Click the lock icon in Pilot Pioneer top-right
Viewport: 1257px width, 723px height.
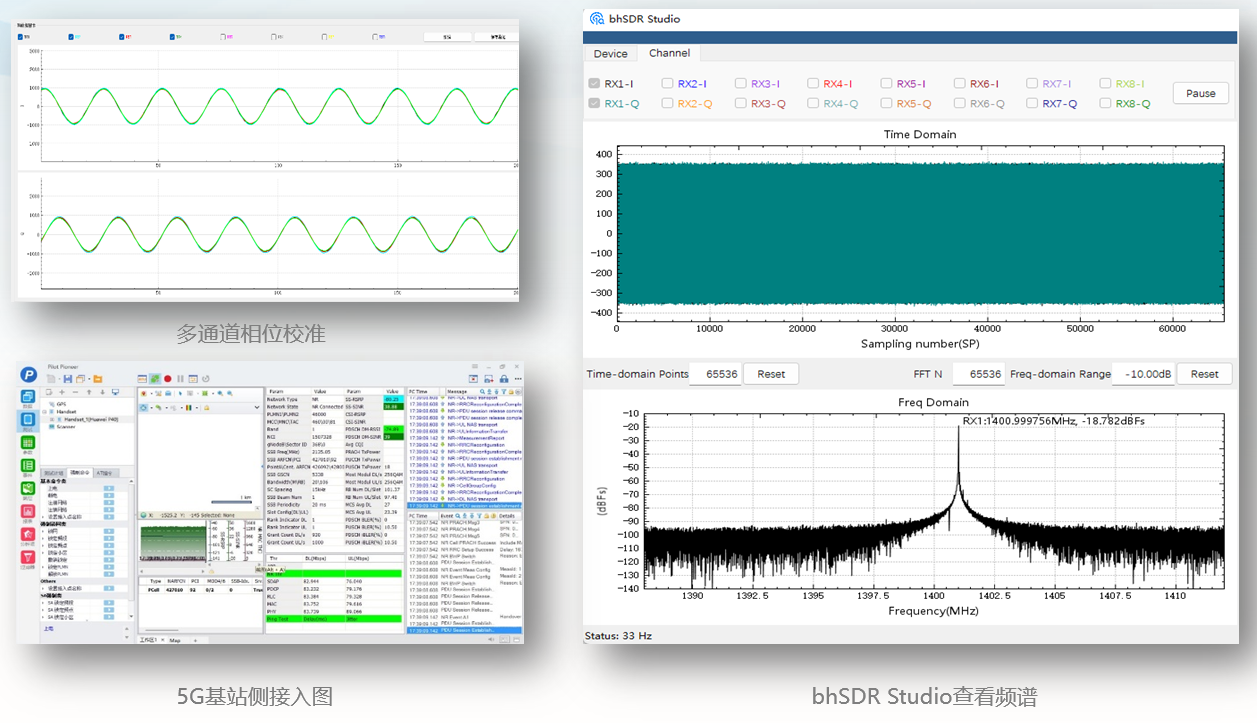click(504, 379)
